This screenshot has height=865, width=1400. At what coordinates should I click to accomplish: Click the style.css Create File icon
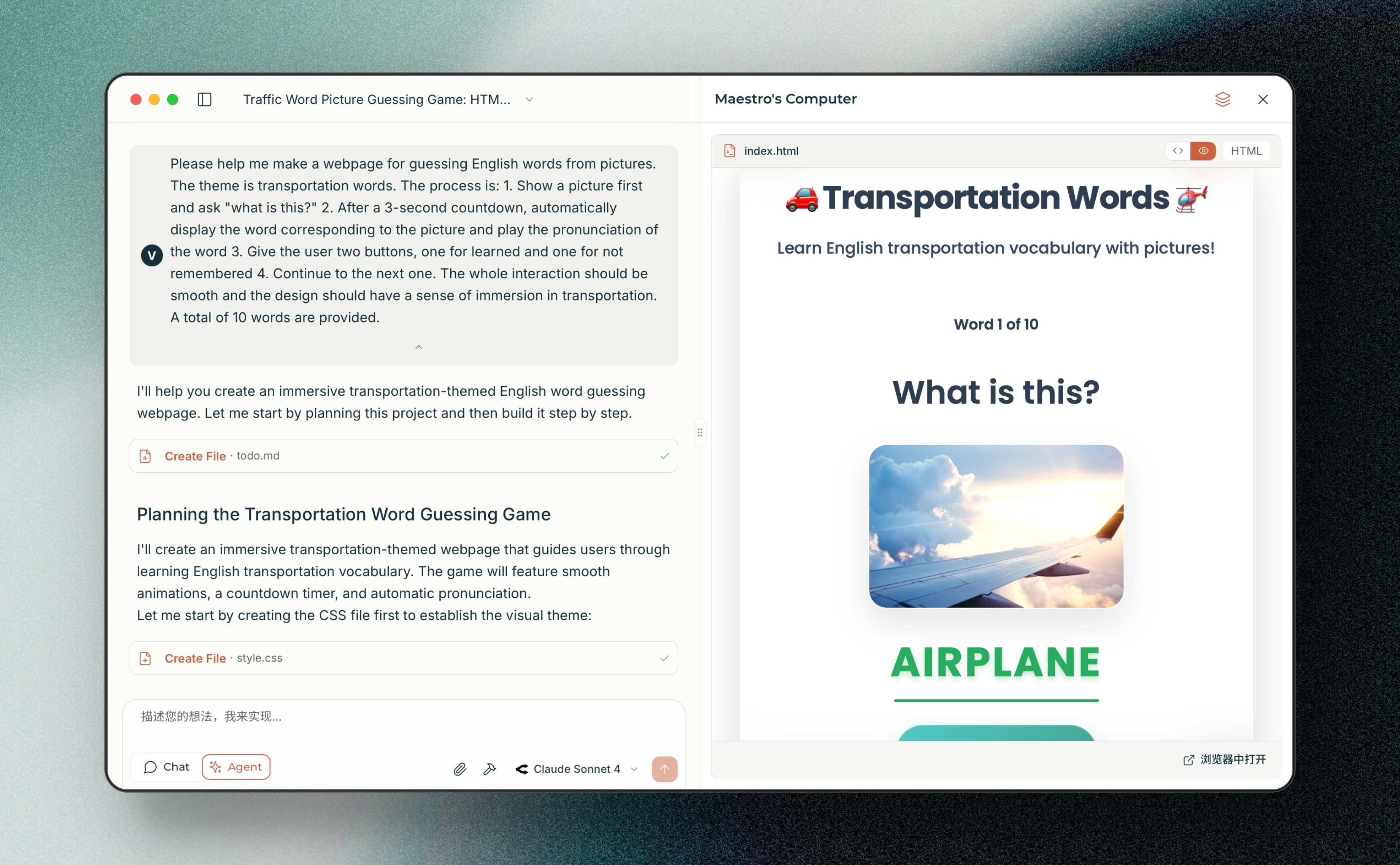[x=145, y=658]
